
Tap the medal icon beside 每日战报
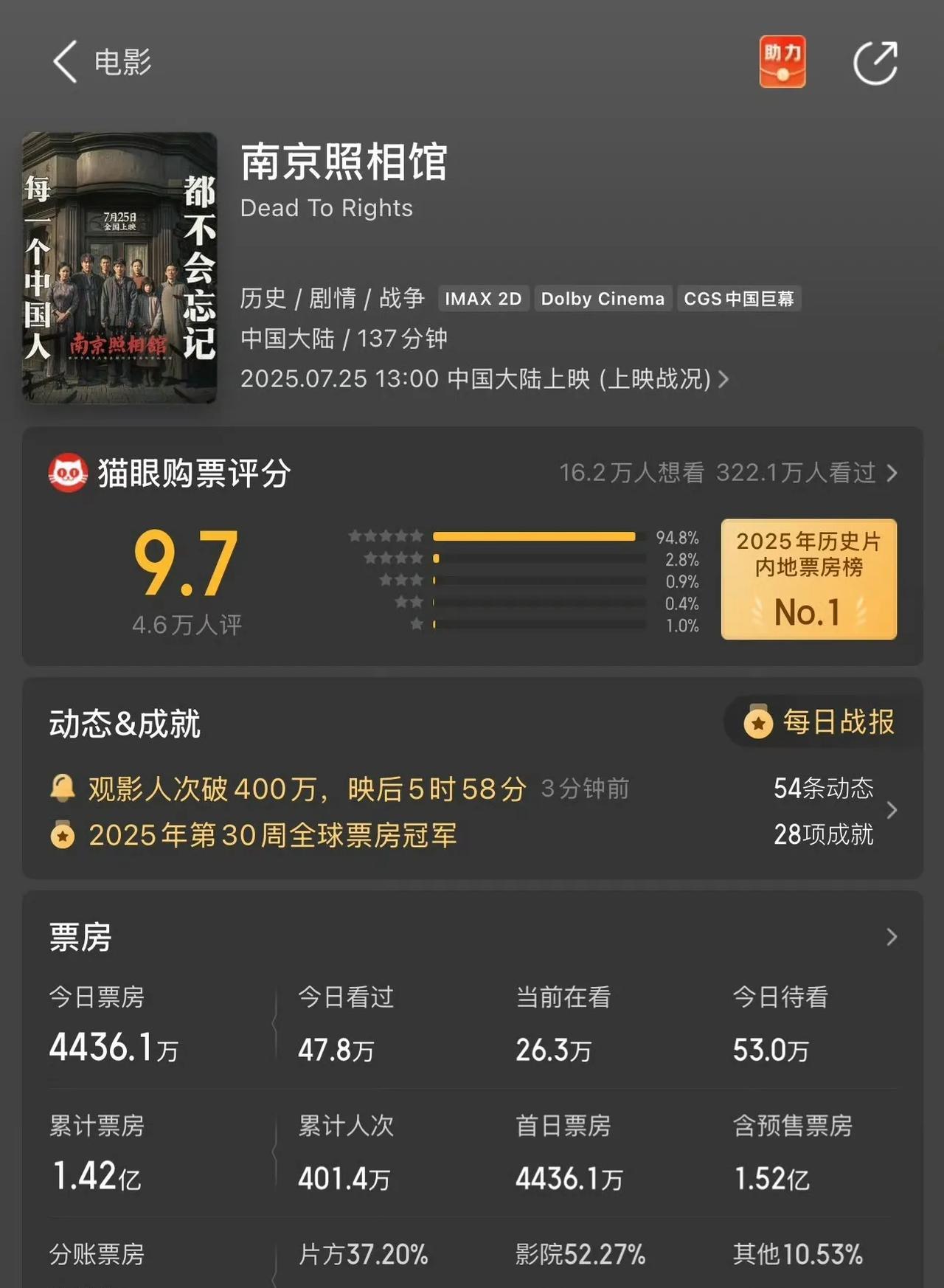(x=758, y=722)
